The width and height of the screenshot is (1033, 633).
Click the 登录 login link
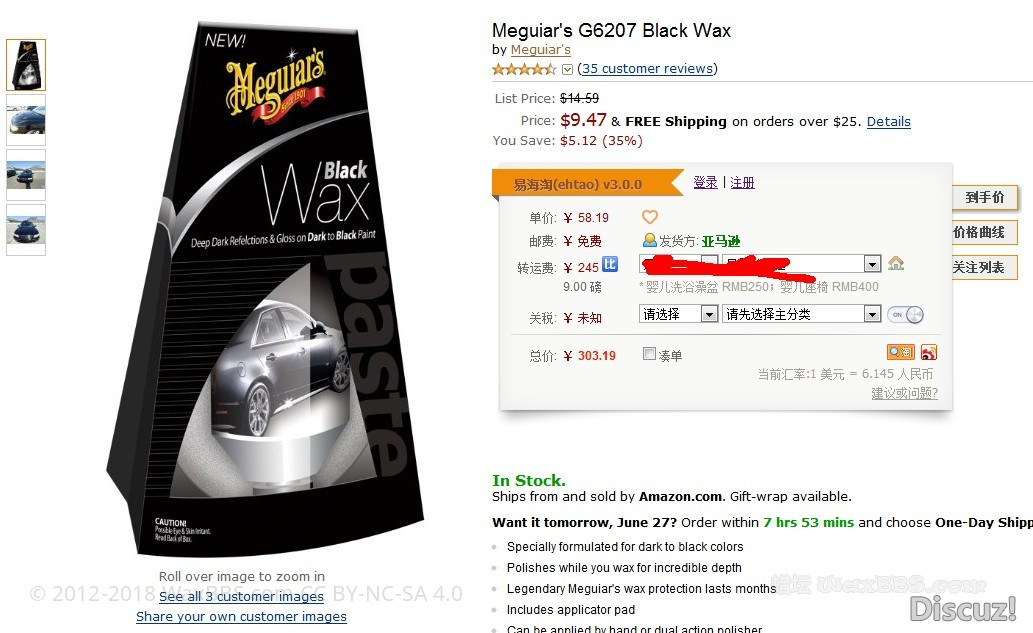click(x=705, y=182)
